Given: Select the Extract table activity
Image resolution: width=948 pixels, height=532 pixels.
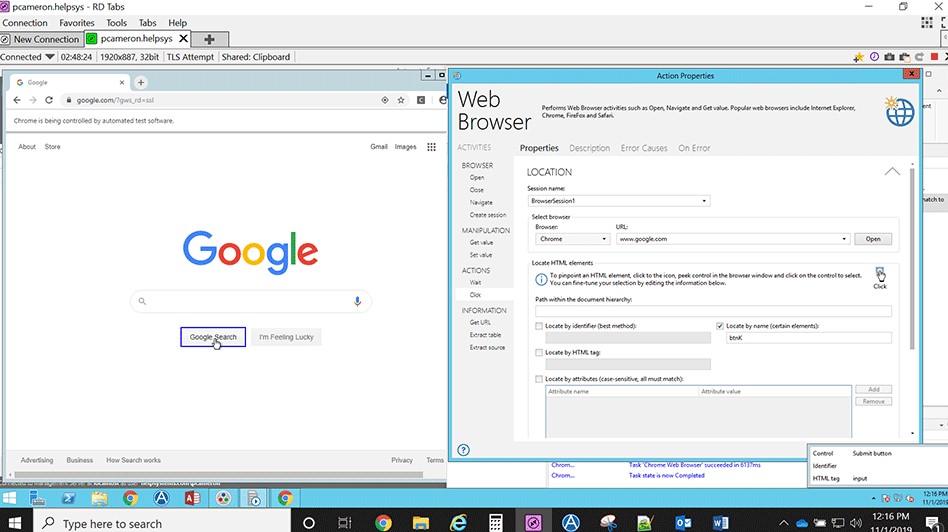Looking at the screenshot, I should click(x=485, y=335).
